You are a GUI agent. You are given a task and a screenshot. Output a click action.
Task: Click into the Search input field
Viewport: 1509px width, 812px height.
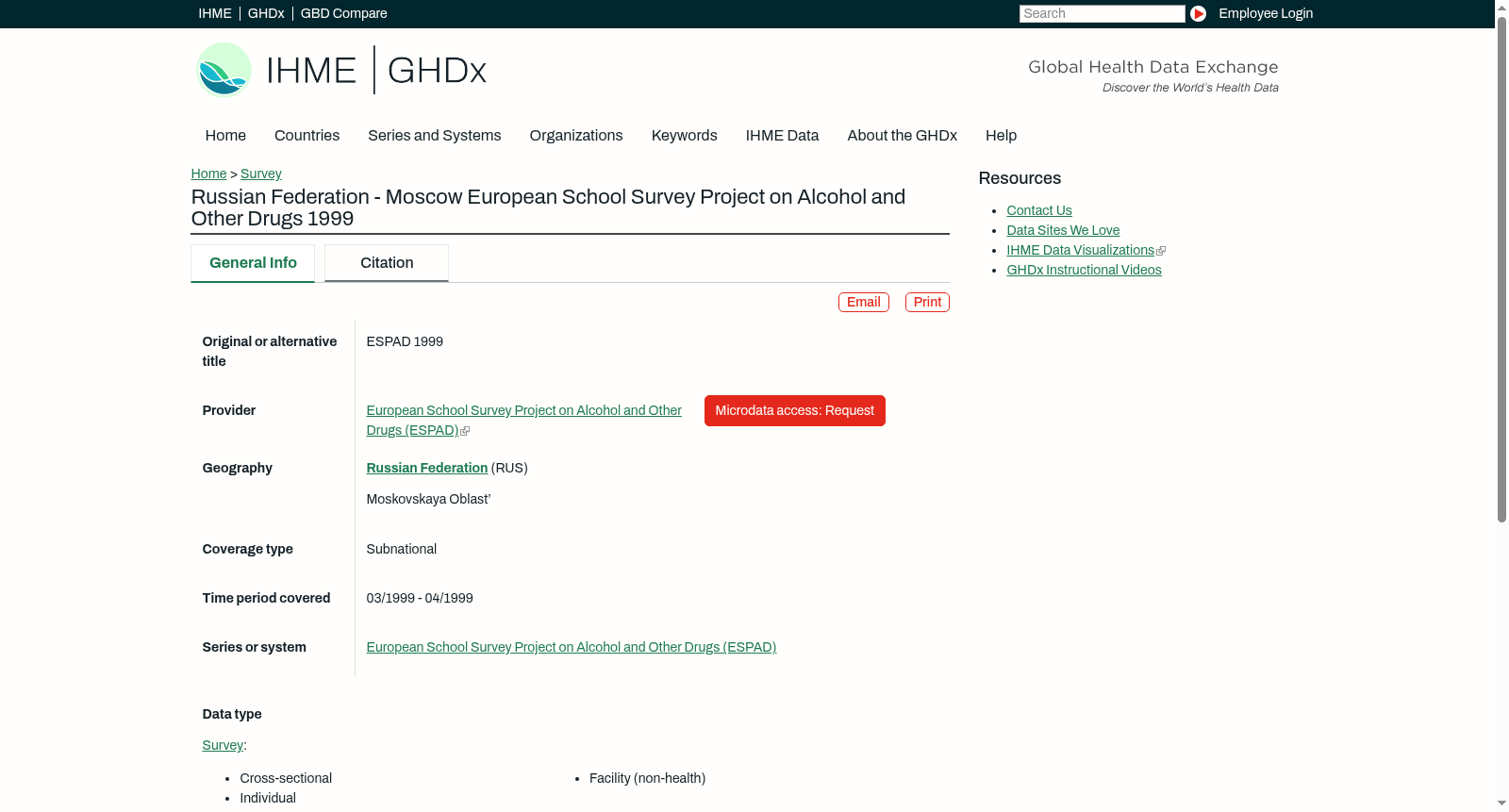coord(1102,13)
